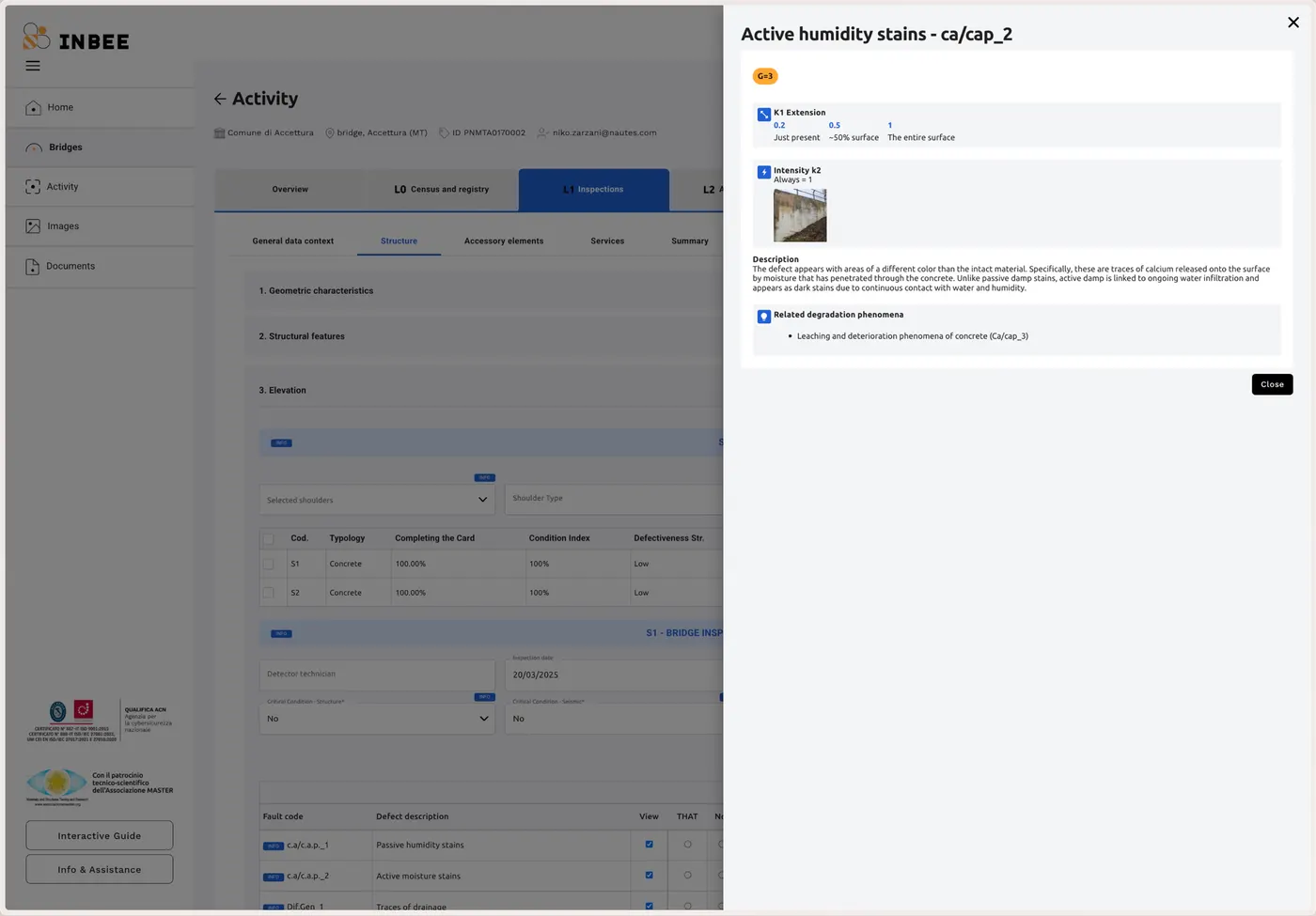Open the defect photo thumbnail under Intensity k2
This screenshot has width=1316, height=916.
pyautogui.click(x=800, y=215)
